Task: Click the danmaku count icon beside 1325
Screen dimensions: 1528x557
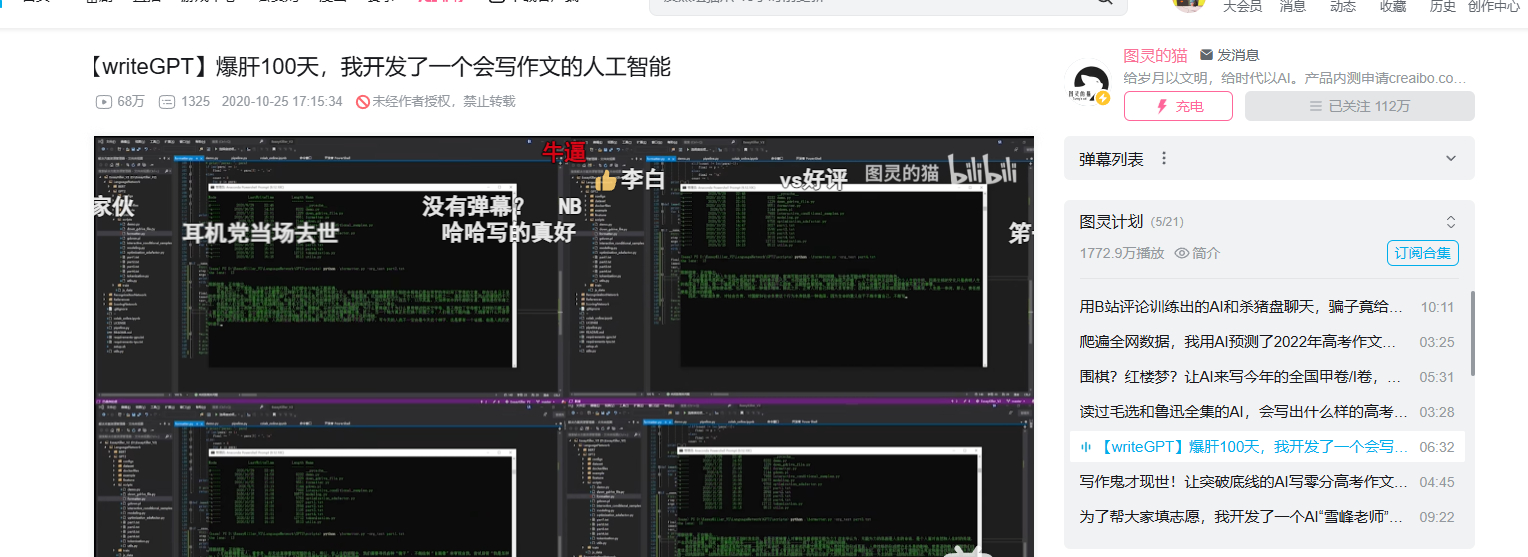Action: 168,101
